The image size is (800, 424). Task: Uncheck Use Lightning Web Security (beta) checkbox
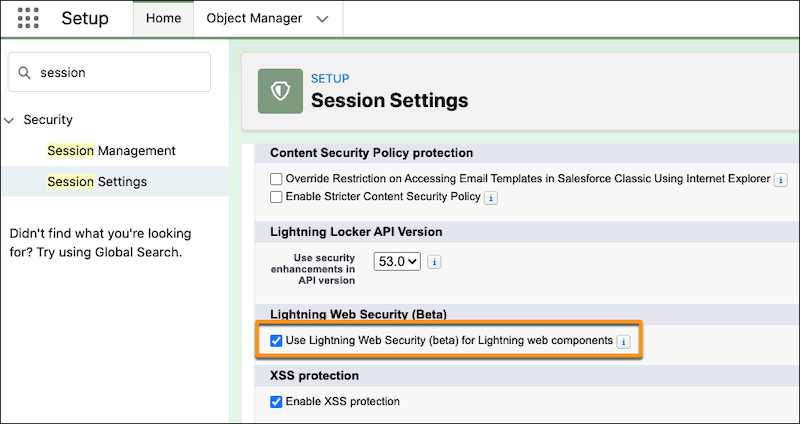[x=276, y=341]
